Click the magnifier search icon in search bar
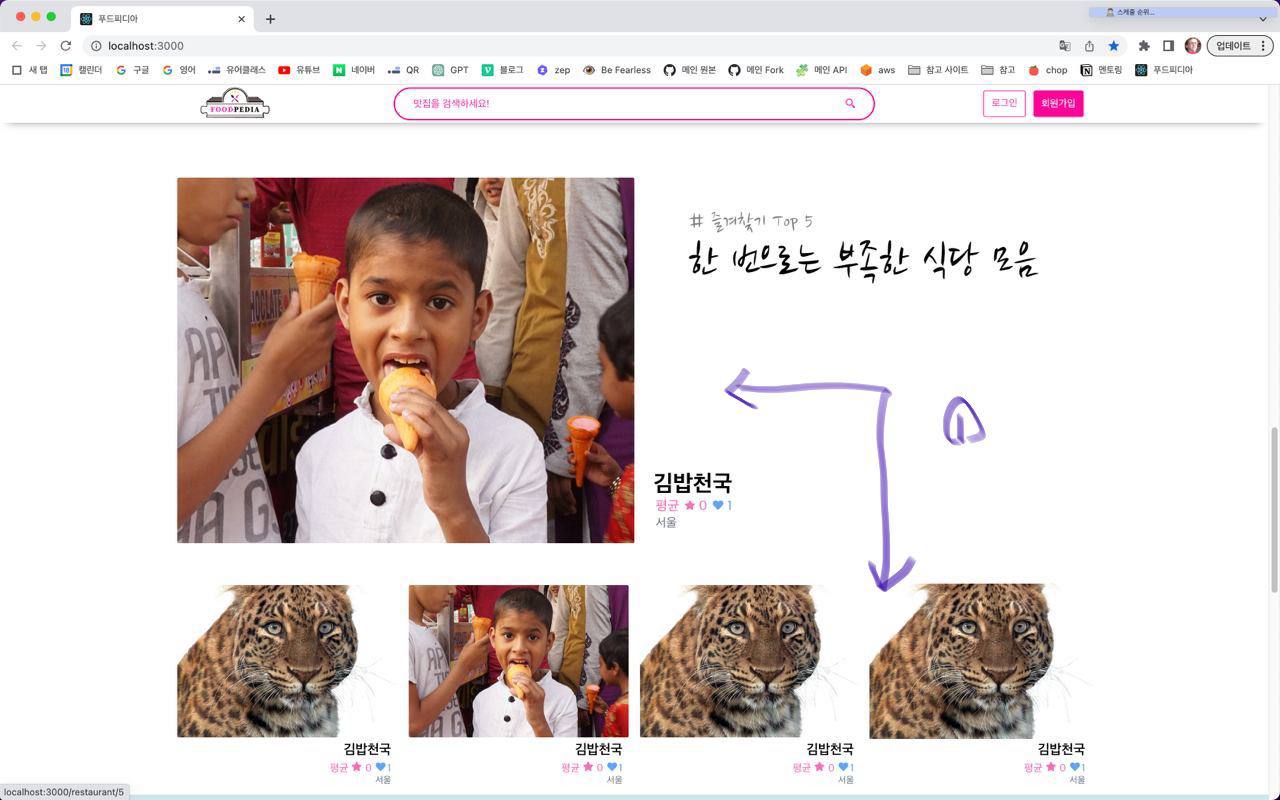The image size is (1280, 800). point(850,103)
